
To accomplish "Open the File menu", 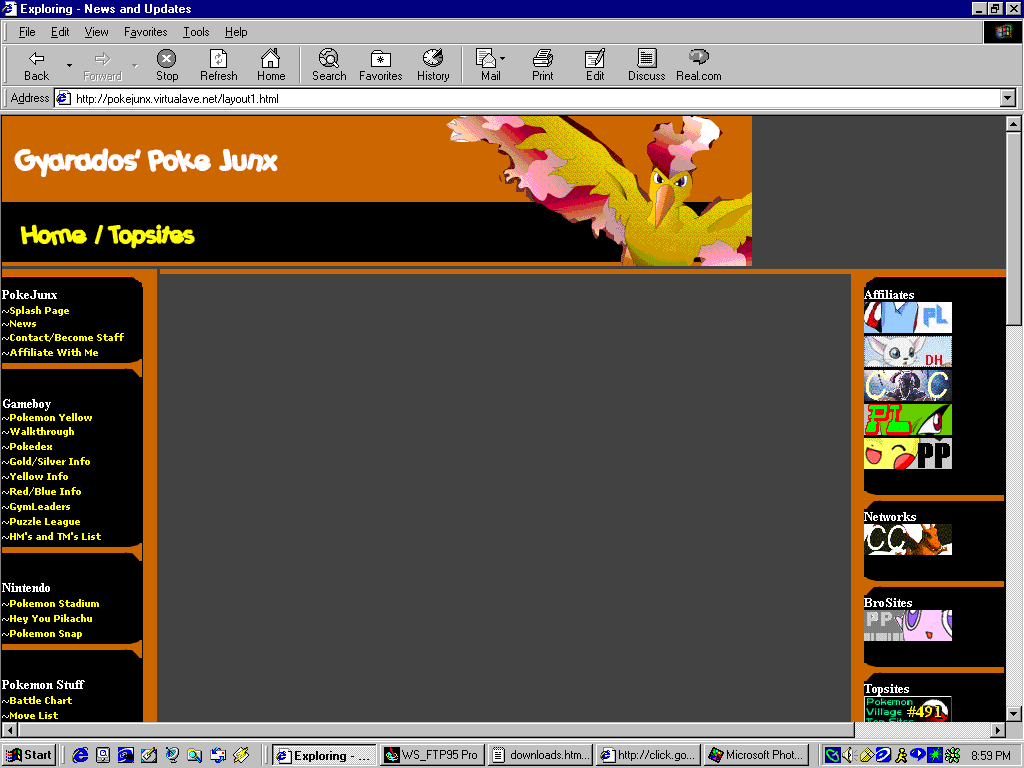I will pos(27,32).
